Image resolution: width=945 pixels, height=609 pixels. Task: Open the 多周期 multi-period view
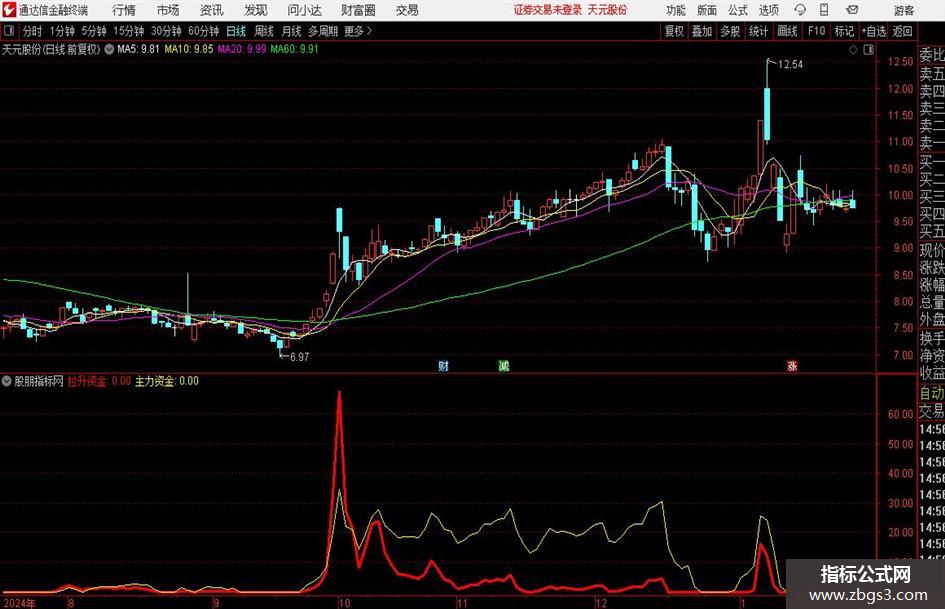coord(322,31)
